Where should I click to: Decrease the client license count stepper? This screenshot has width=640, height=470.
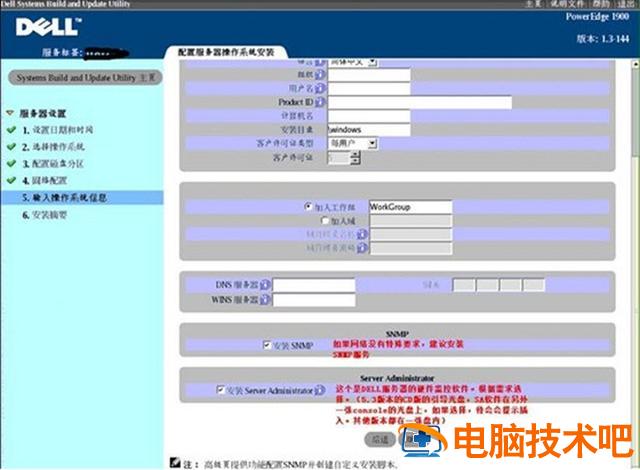(356, 161)
